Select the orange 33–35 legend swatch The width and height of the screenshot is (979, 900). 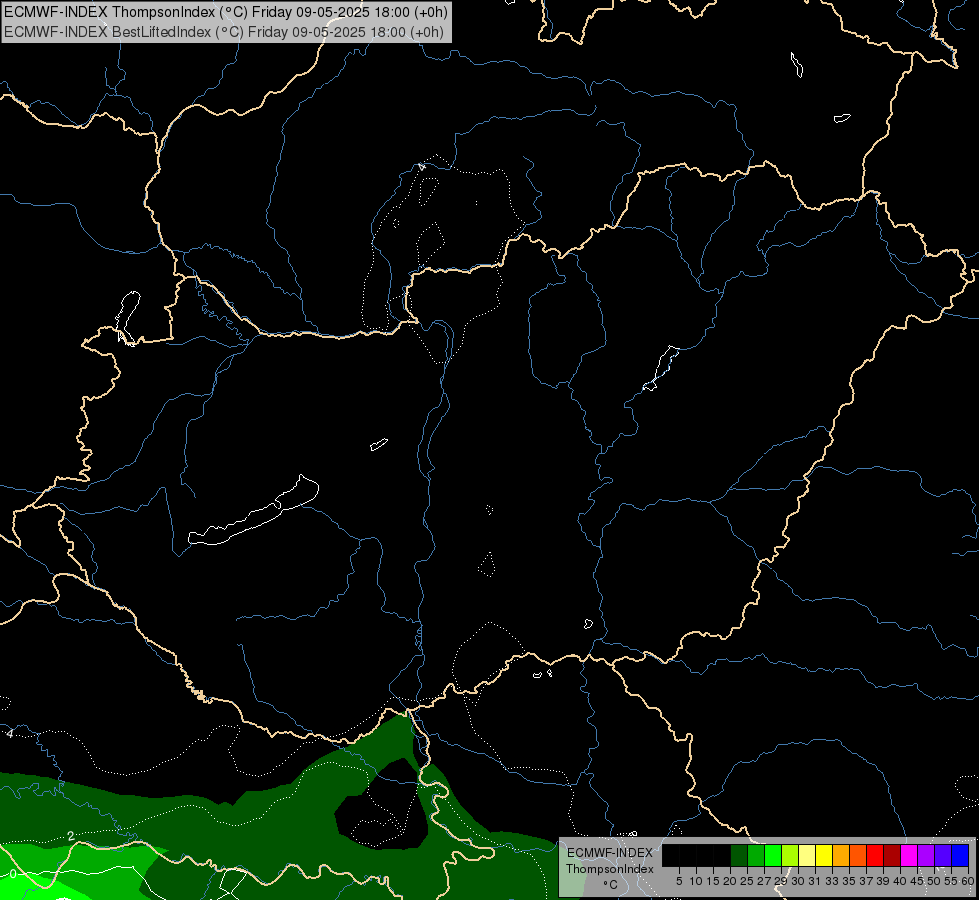pos(841,855)
